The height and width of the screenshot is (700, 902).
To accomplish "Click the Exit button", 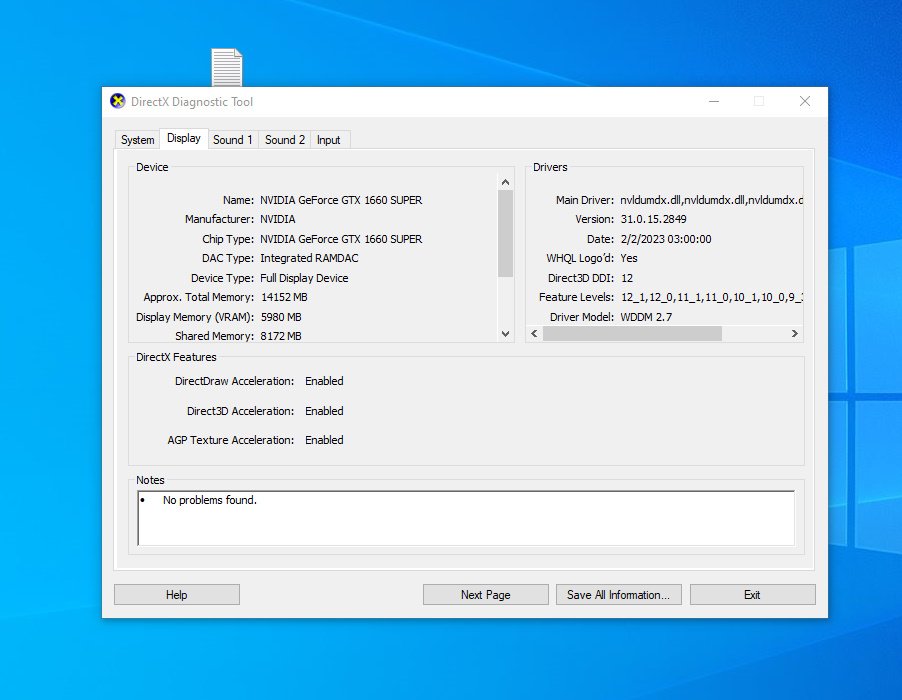I will [x=752, y=595].
